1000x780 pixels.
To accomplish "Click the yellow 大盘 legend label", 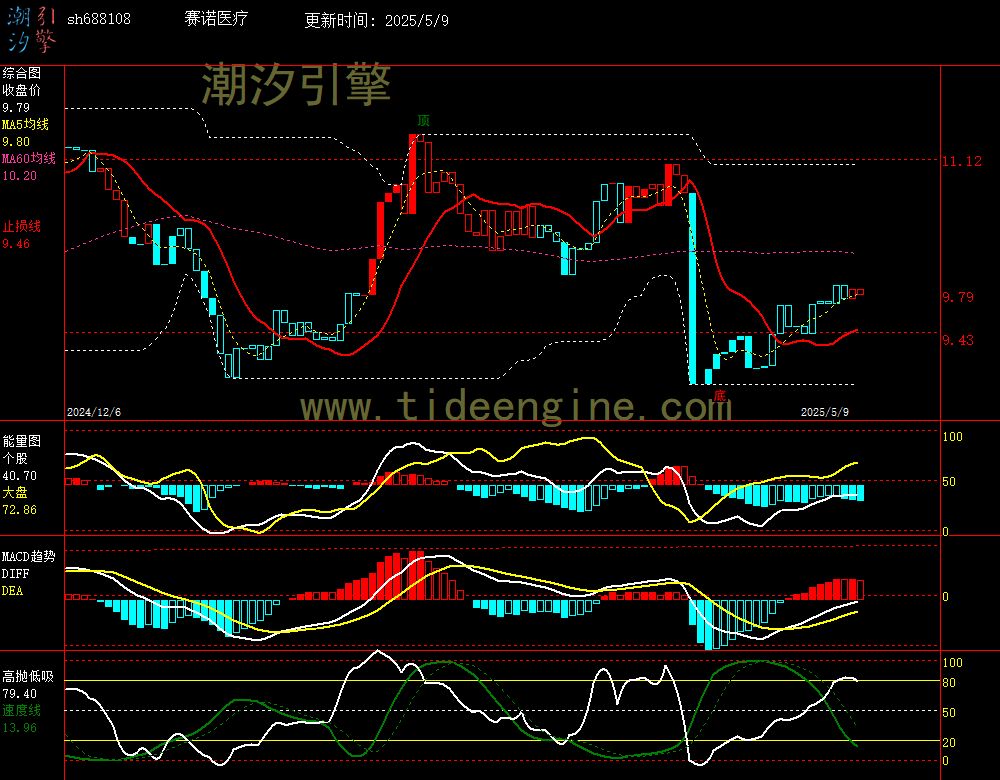I will [15, 492].
